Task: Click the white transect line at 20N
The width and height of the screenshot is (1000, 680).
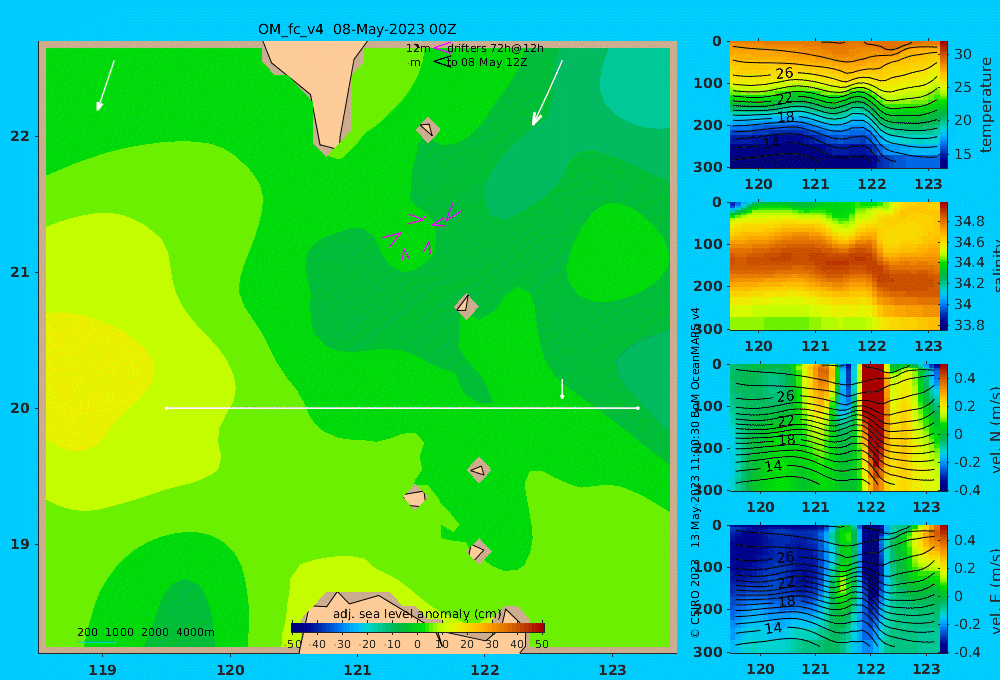Action: [x=402, y=408]
